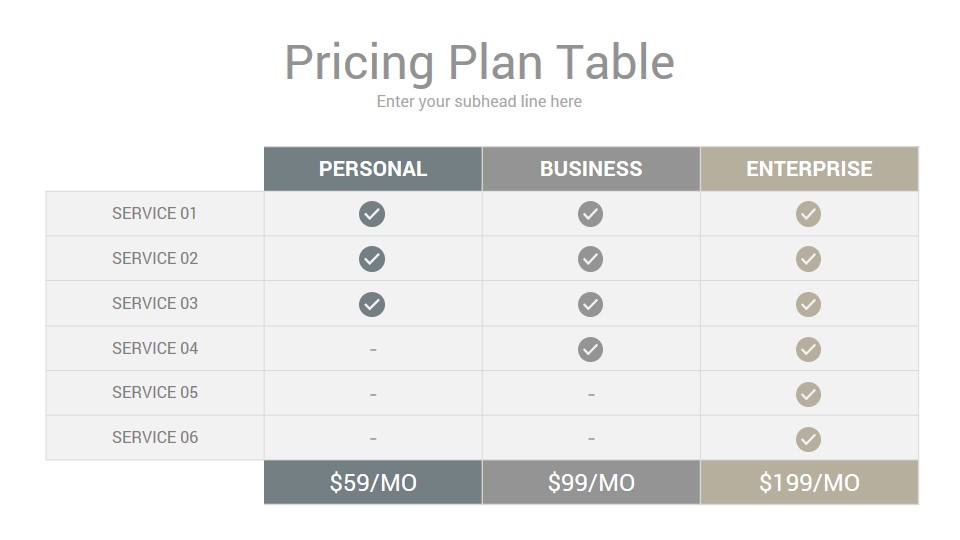
Task: Select the Business checkmark in Service 04 row
Action: pyautogui.click(x=590, y=349)
